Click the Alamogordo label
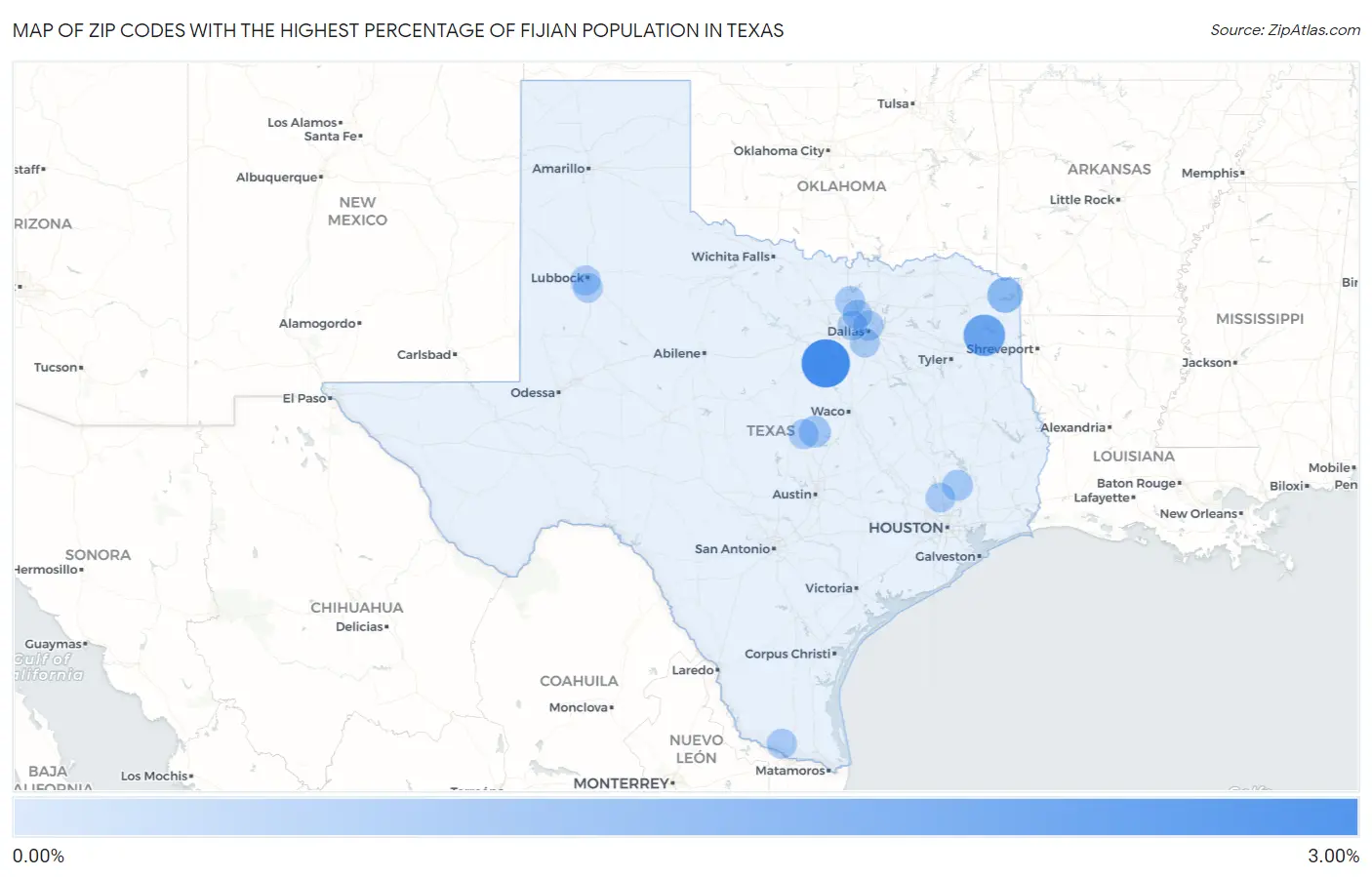Screen dimensions: 1372x877 318,324
